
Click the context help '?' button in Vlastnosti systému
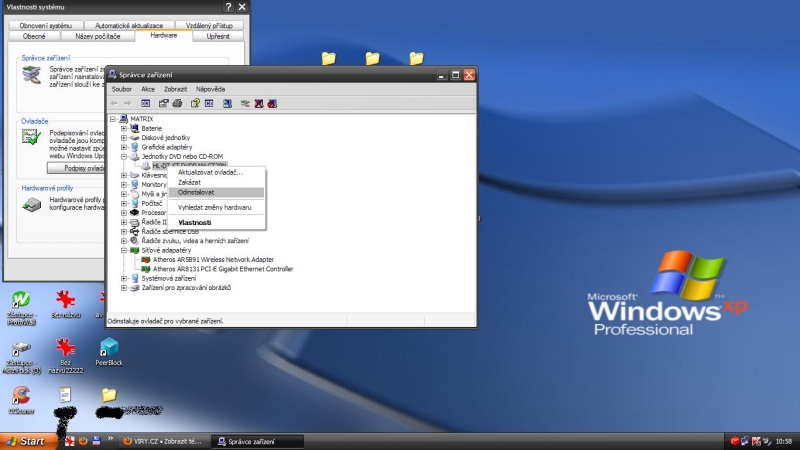[228, 7]
